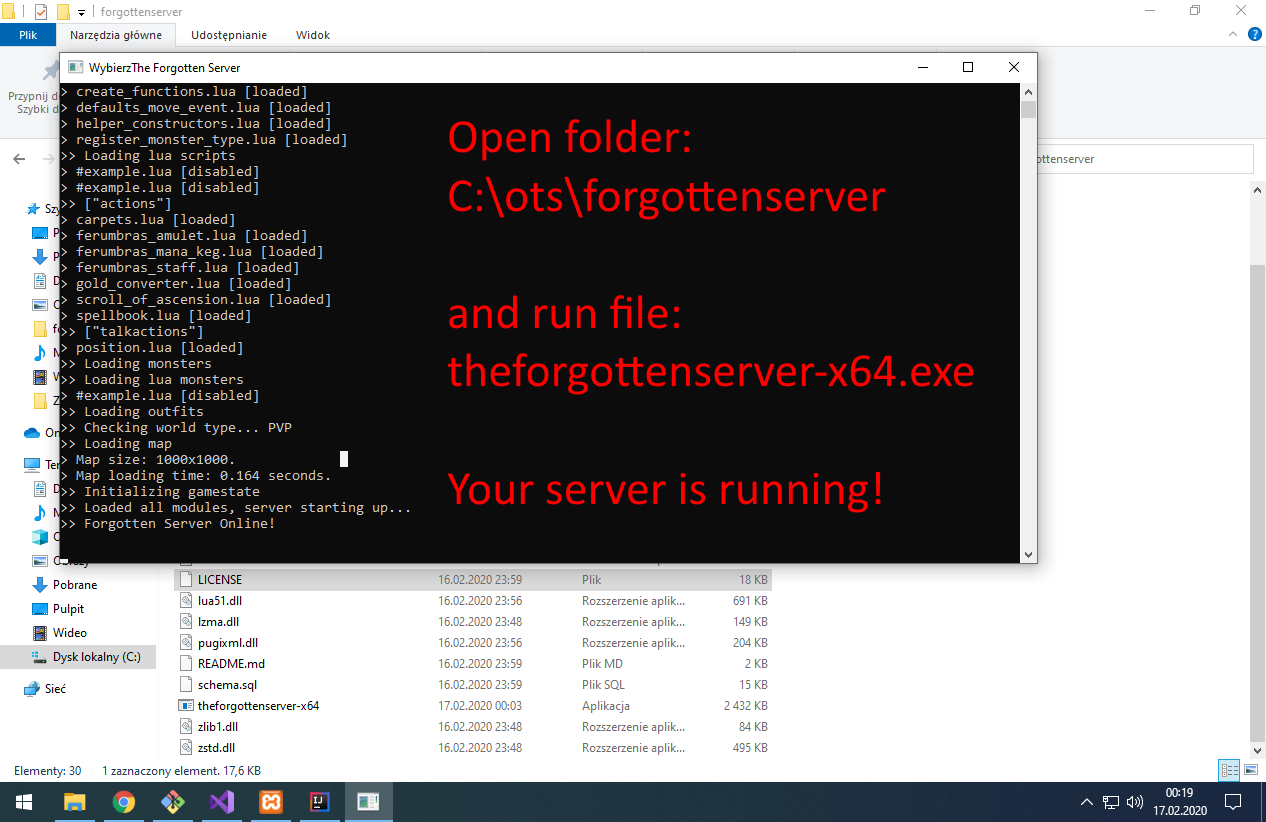
Task: Open the volume tray icon
Action: point(1135,802)
